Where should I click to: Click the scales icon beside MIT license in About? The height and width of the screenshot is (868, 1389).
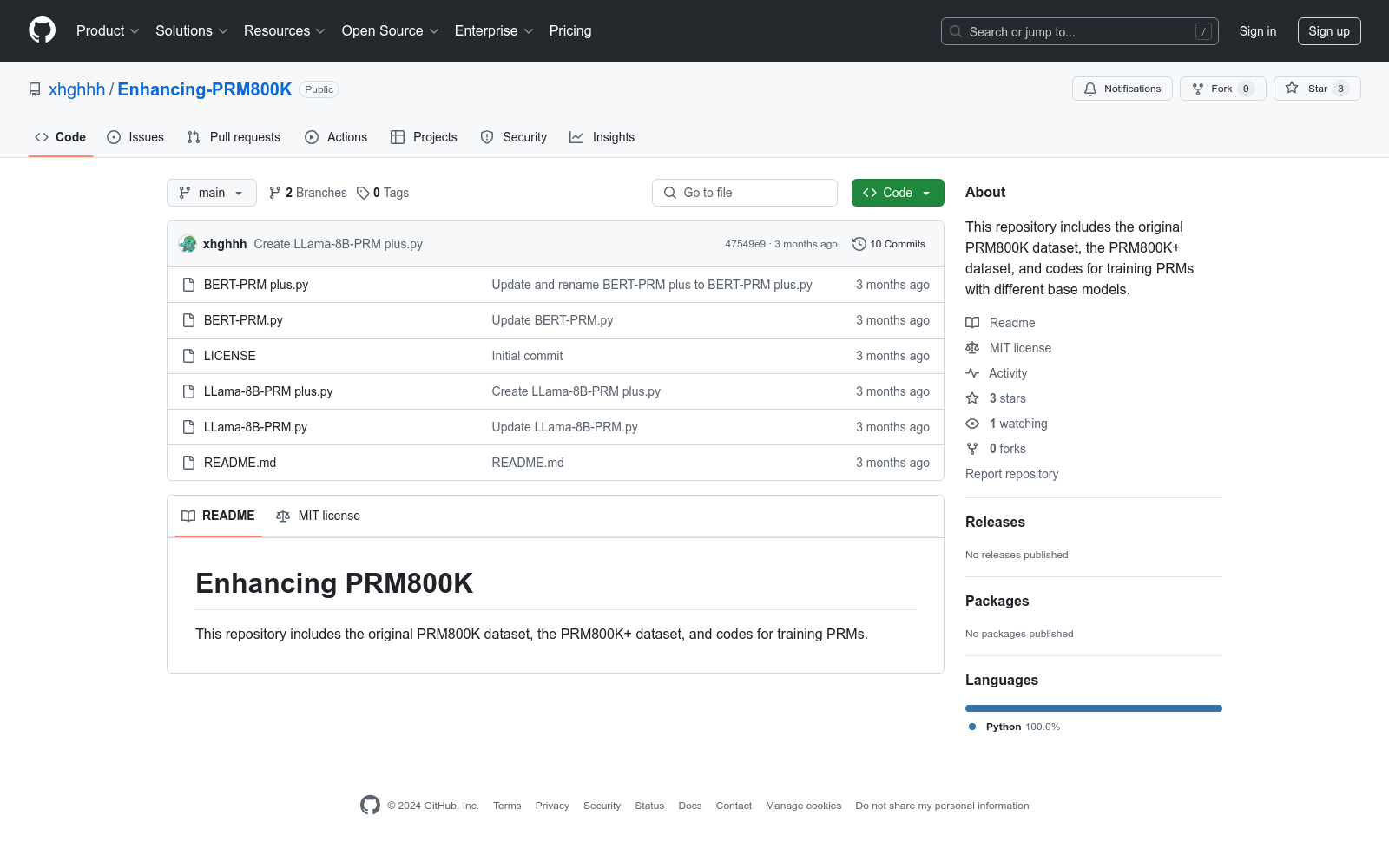[x=972, y=348]
